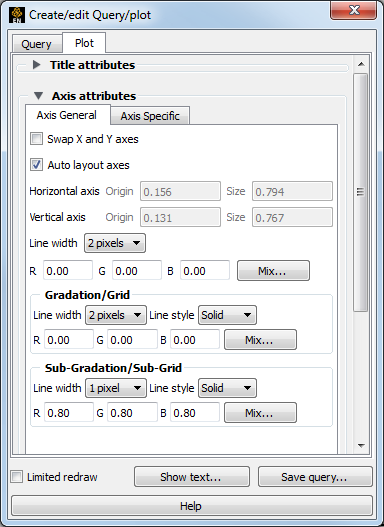Screen dimensions: 384x527
Task: Click Sub-Gradation B value field
Action: click(195, 412)
